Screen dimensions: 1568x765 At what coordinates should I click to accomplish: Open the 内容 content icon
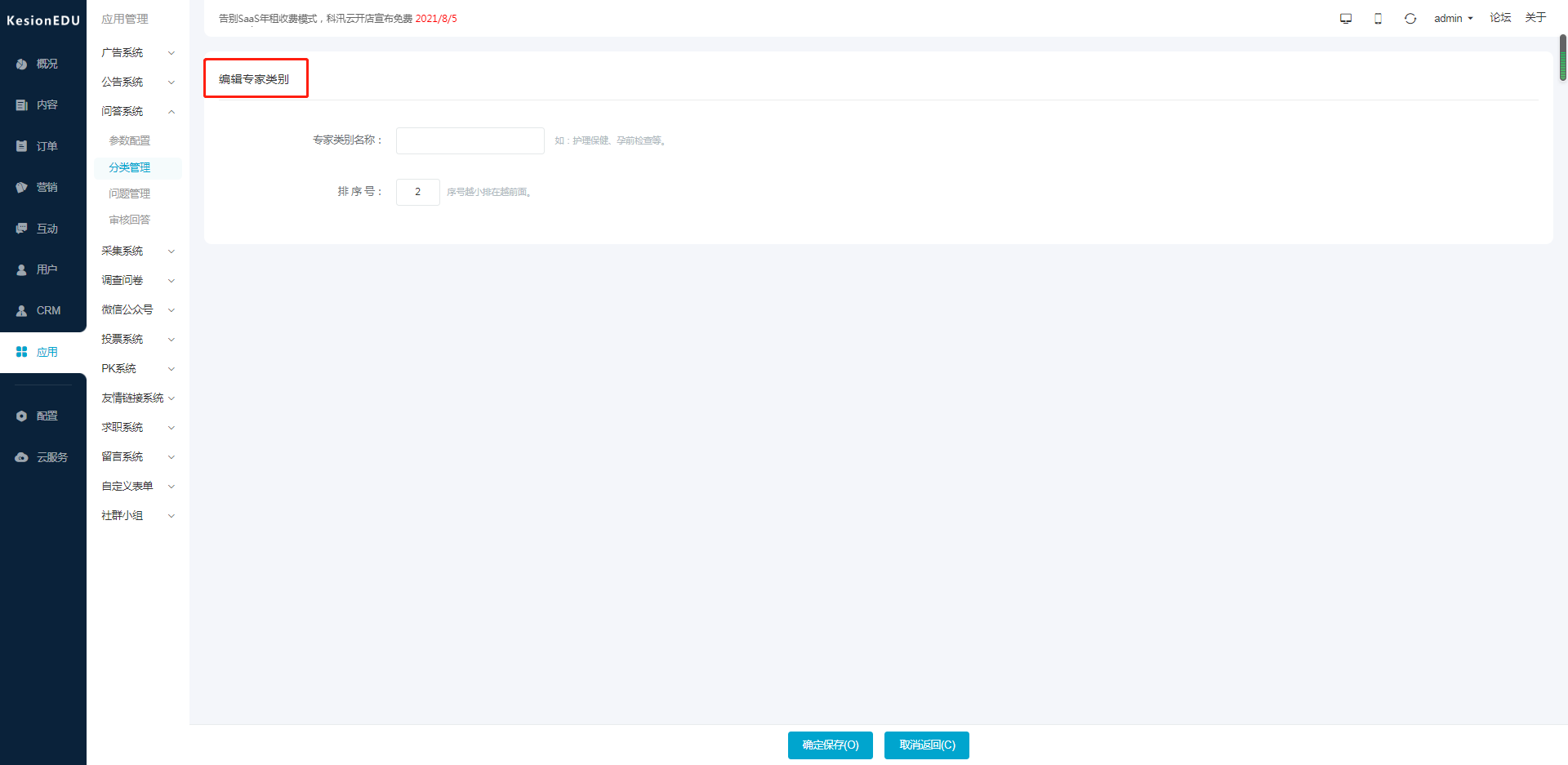pyautogui.click(x=22, y=105)
